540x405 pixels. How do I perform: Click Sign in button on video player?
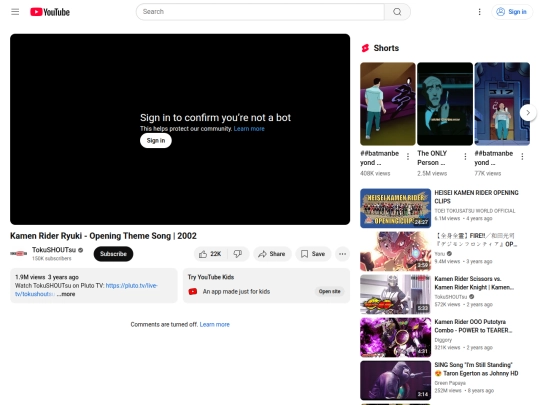pyautogui.click(x=156, y=141)
